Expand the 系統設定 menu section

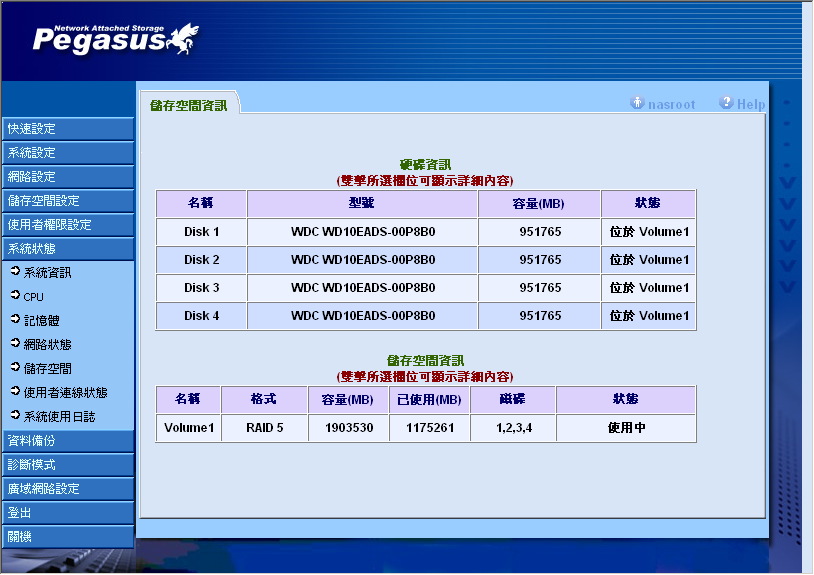pyautogui.click(x=67, y=153)
